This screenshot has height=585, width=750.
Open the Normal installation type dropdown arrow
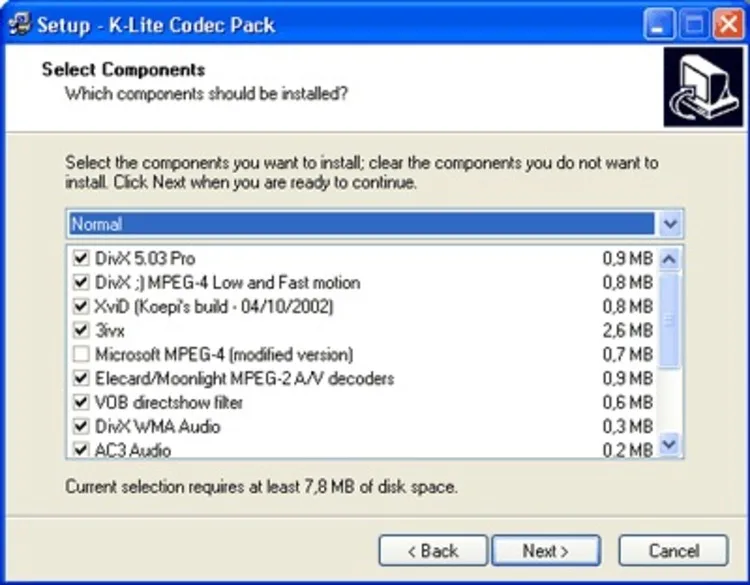click(x=670, y=223)
